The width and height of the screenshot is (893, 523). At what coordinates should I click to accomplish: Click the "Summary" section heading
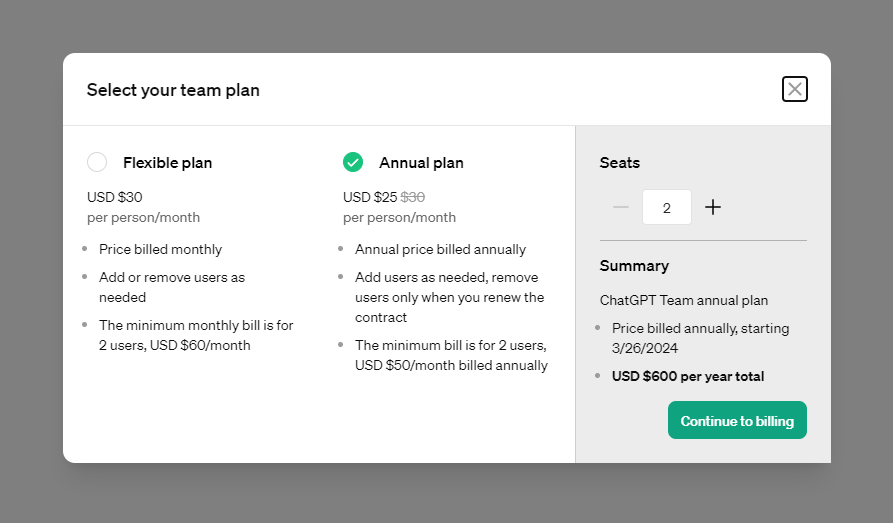click(x=634, y=266)
